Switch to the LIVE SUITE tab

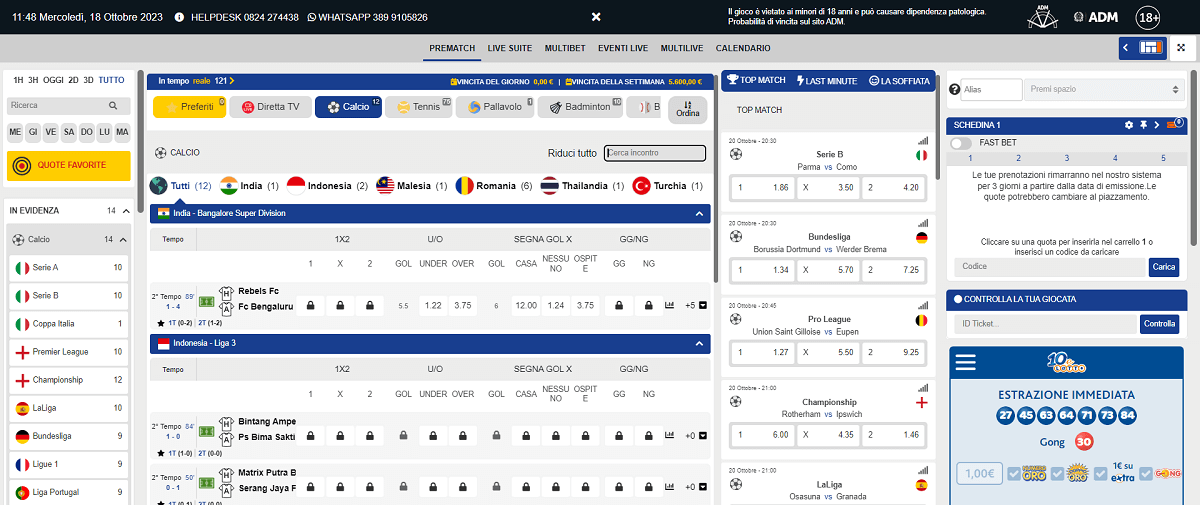coord(510,48)
